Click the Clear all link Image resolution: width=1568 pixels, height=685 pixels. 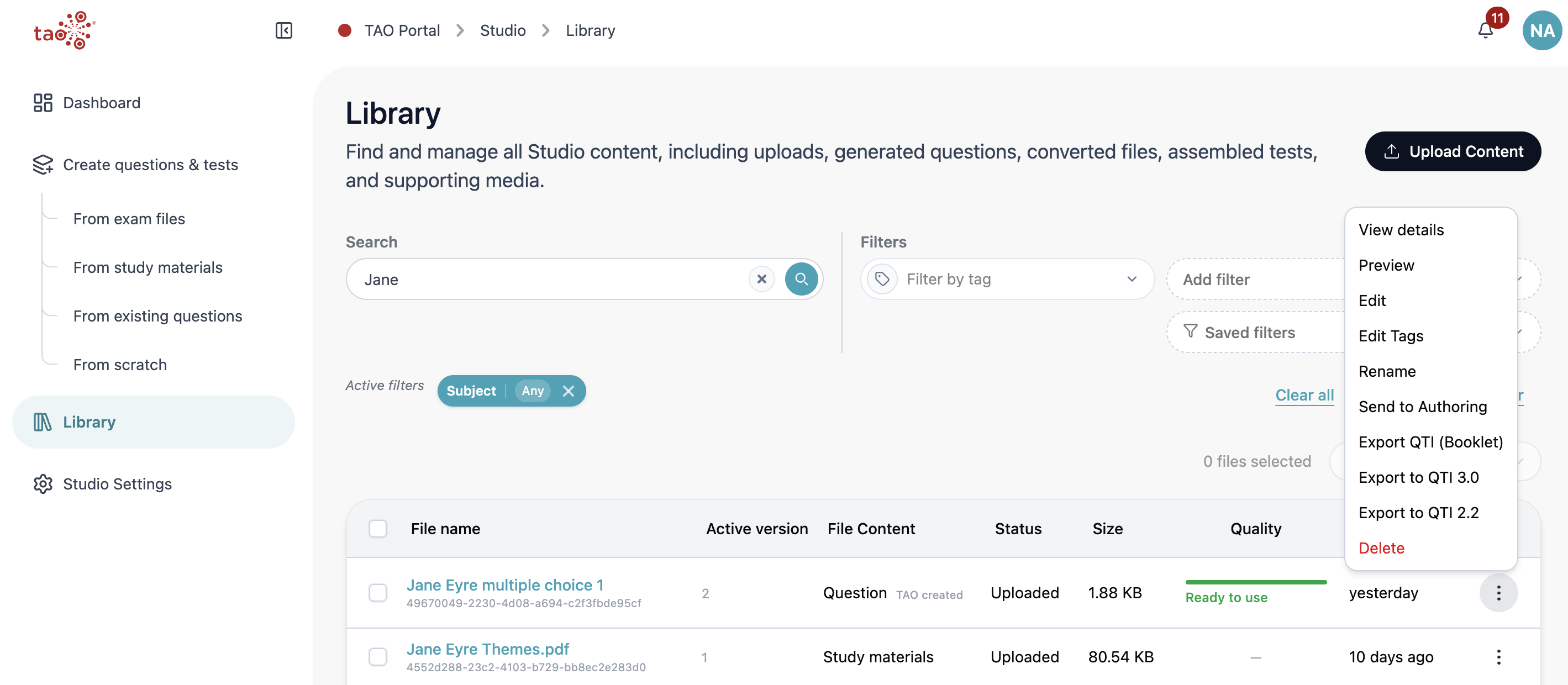pyautogui.click(x=1304, y=395)
